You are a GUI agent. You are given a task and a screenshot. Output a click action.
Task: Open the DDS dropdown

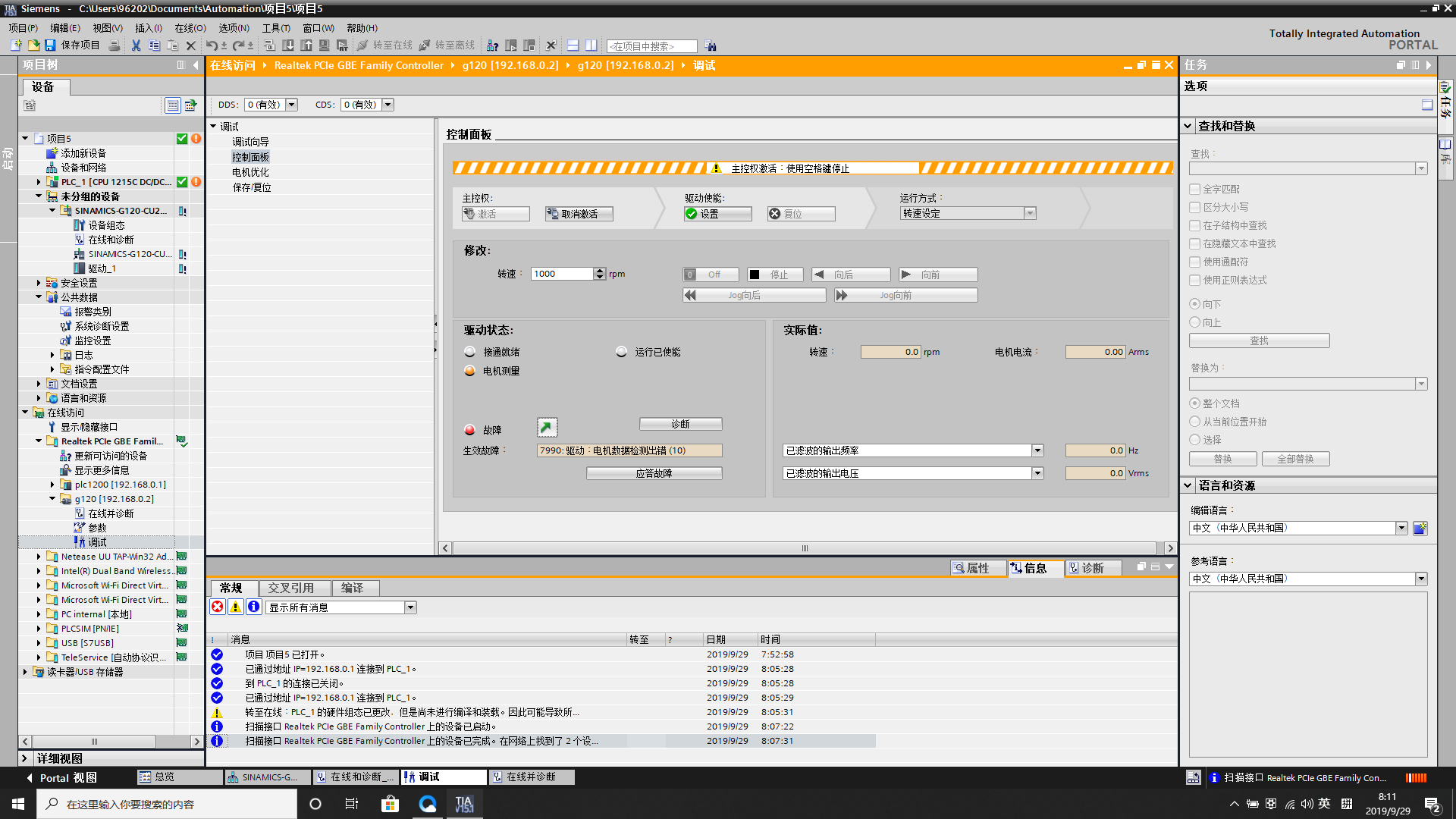[292, 105]
